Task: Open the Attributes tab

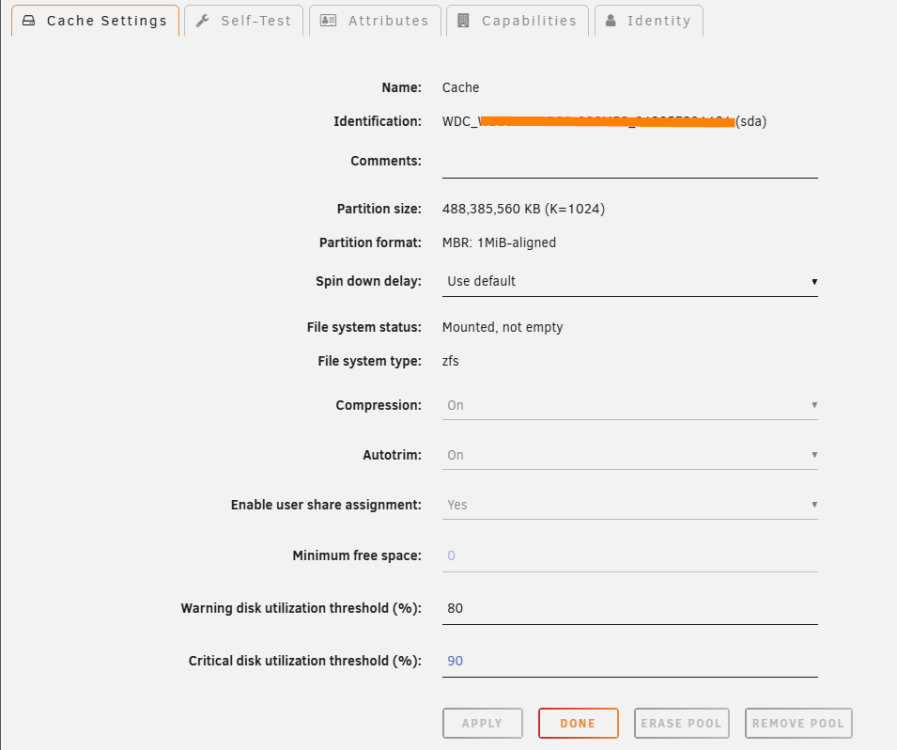Action: 375,21
